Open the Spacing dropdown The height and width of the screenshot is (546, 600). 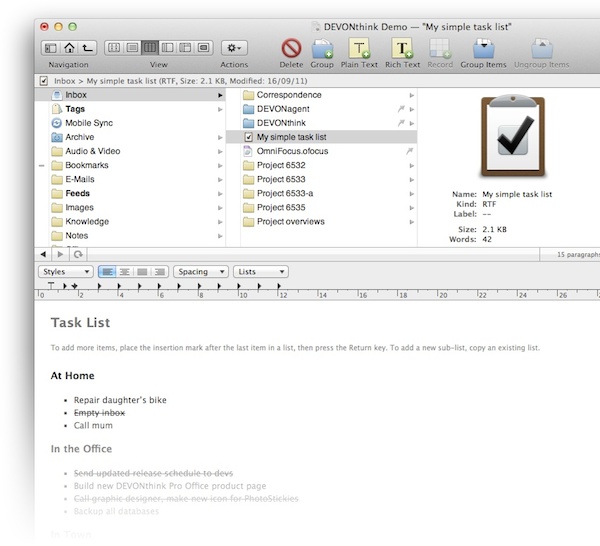200,271
